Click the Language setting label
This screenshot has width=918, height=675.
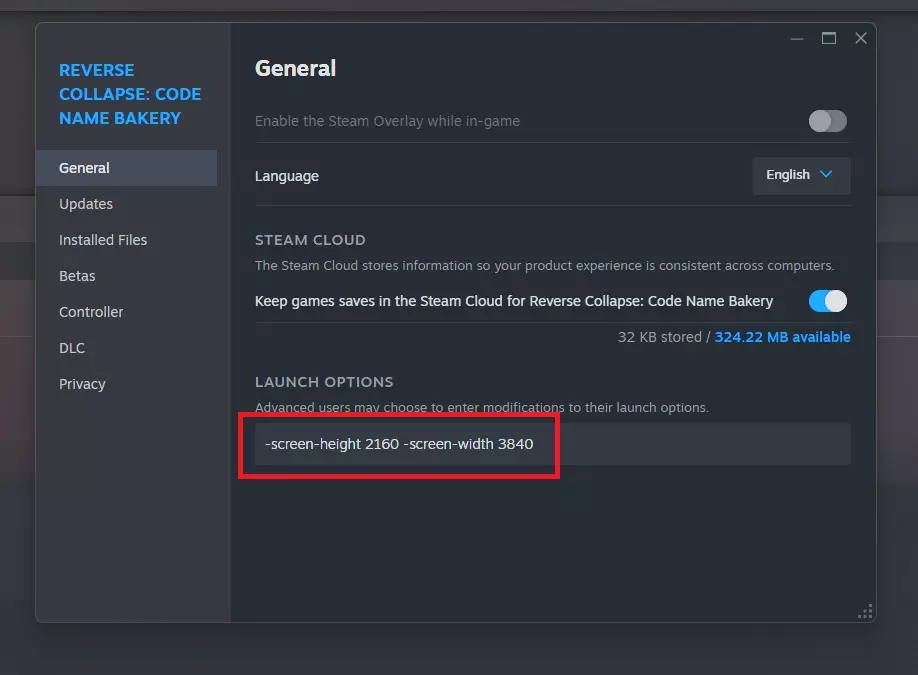click(287, 176)
